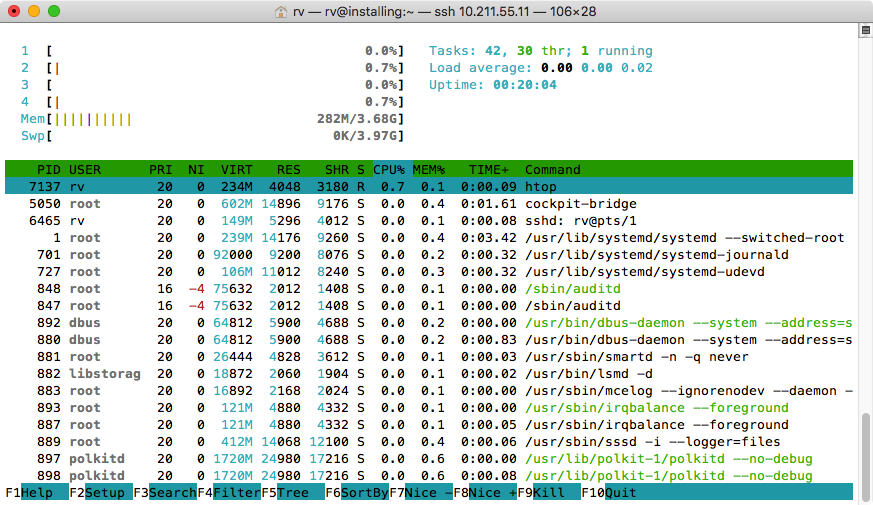Select the mcelog --ignorenodev process
873x505 pixels.
pos(429,390)
